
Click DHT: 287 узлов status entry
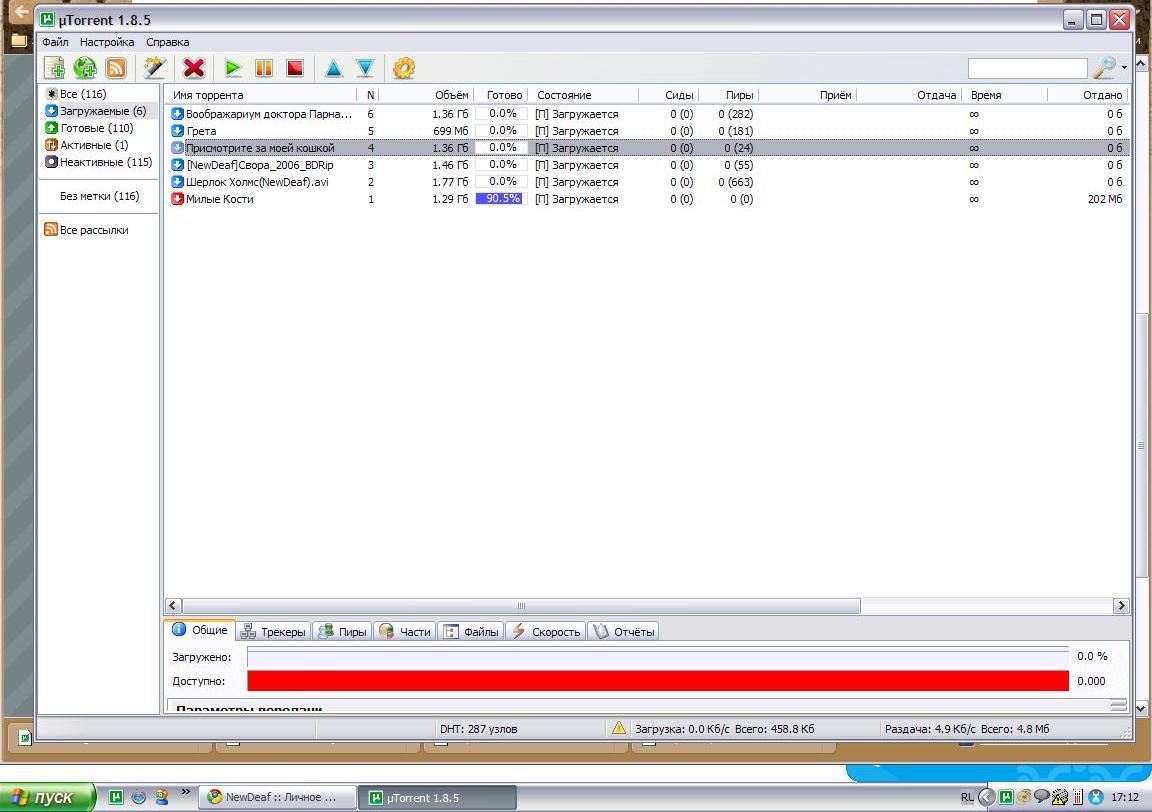tap(478, 729)
